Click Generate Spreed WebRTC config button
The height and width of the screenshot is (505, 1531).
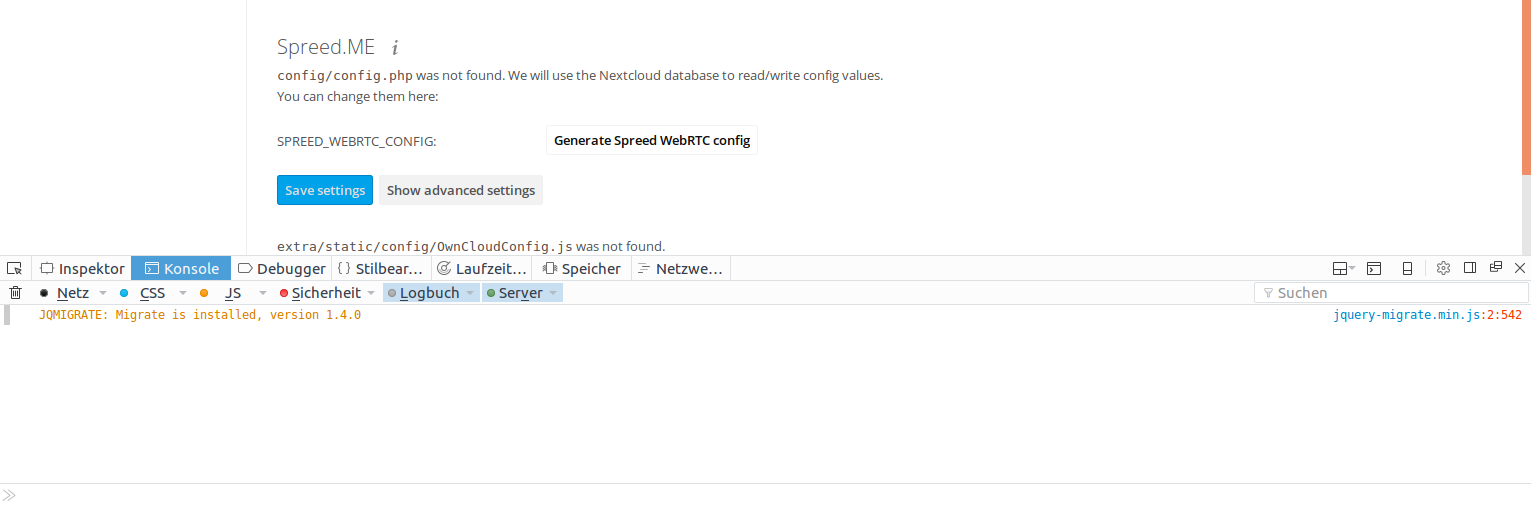652,140
